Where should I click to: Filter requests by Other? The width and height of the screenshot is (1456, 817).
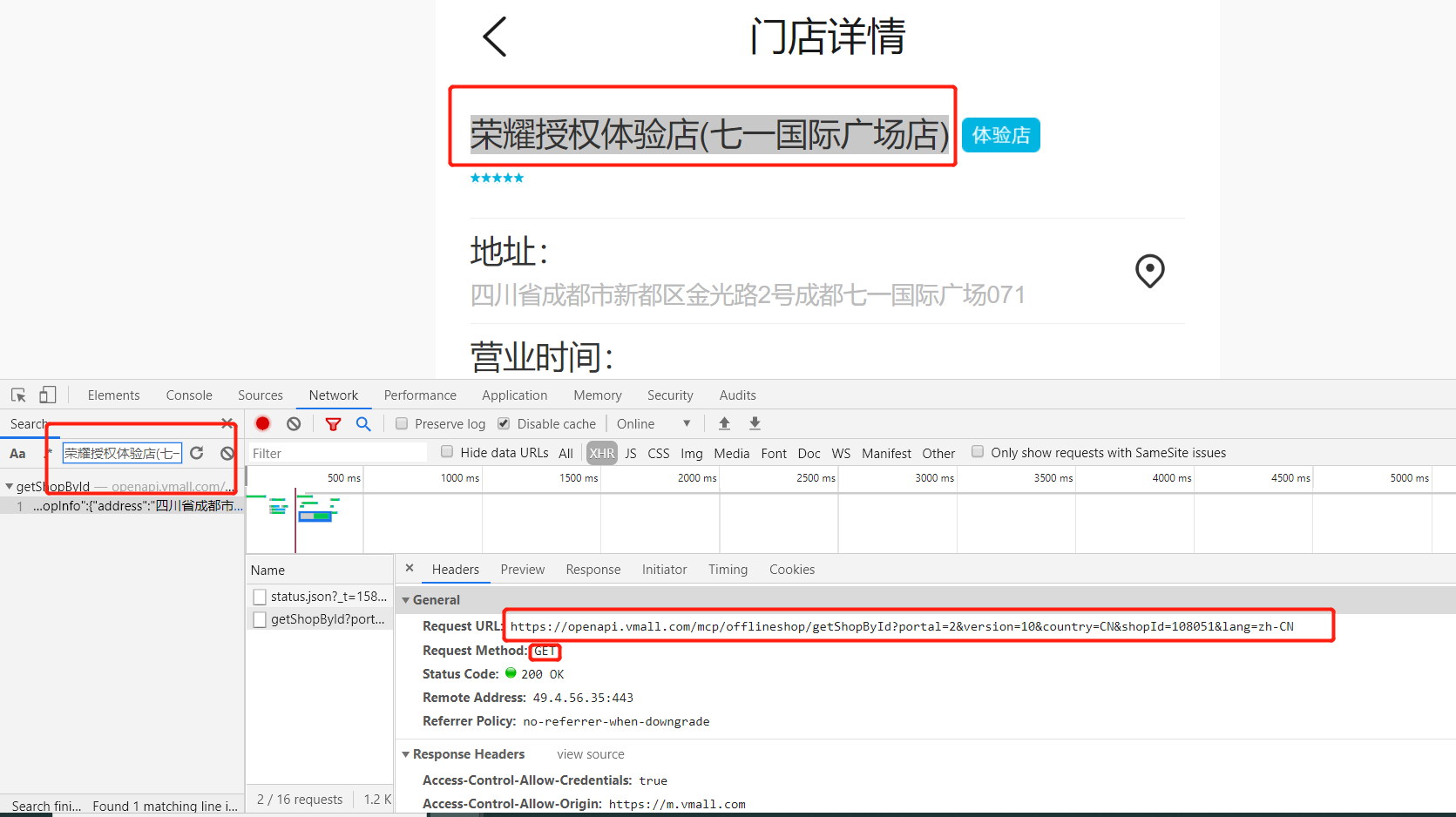pos(938,453)
